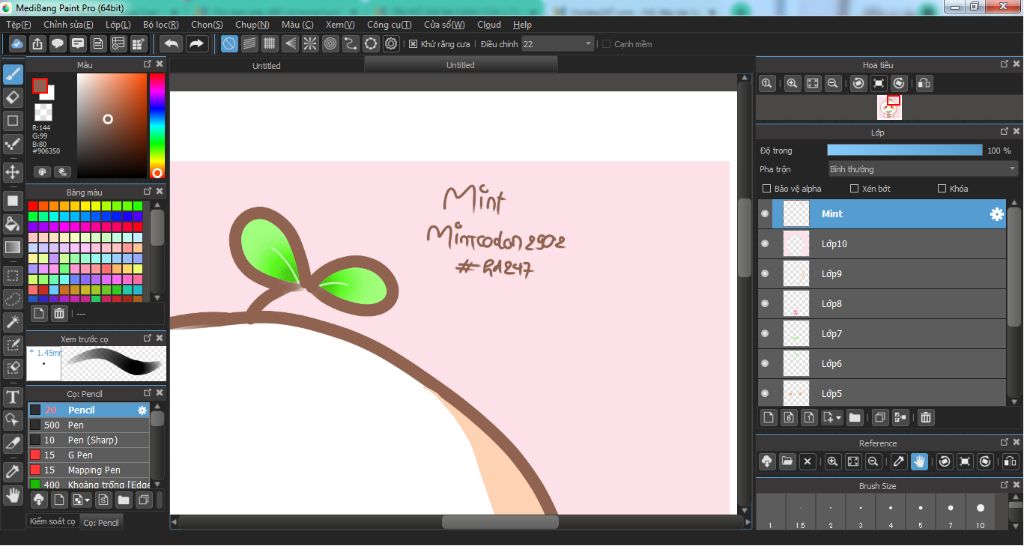Screen dimensions: 1024x546
Task: Zoom out the Navigator preview
Action: click(x=833, y=84)
